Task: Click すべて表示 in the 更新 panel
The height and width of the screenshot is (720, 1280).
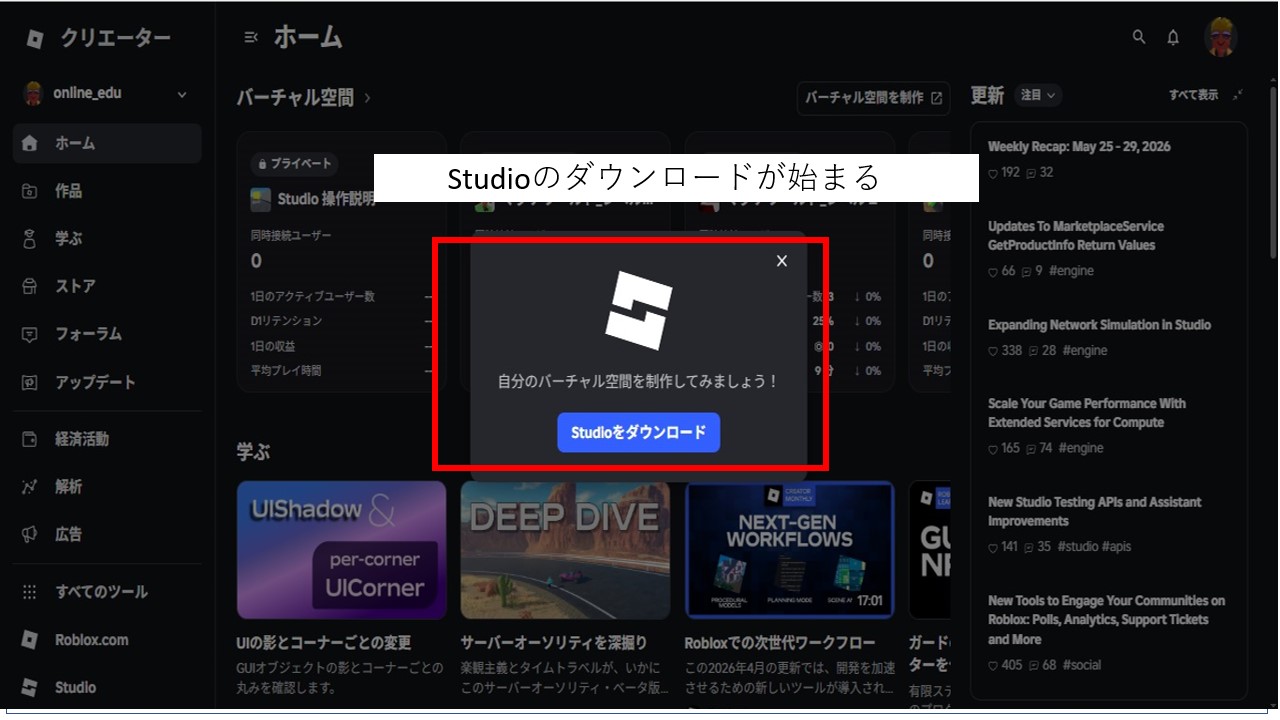Action: 1193,95
